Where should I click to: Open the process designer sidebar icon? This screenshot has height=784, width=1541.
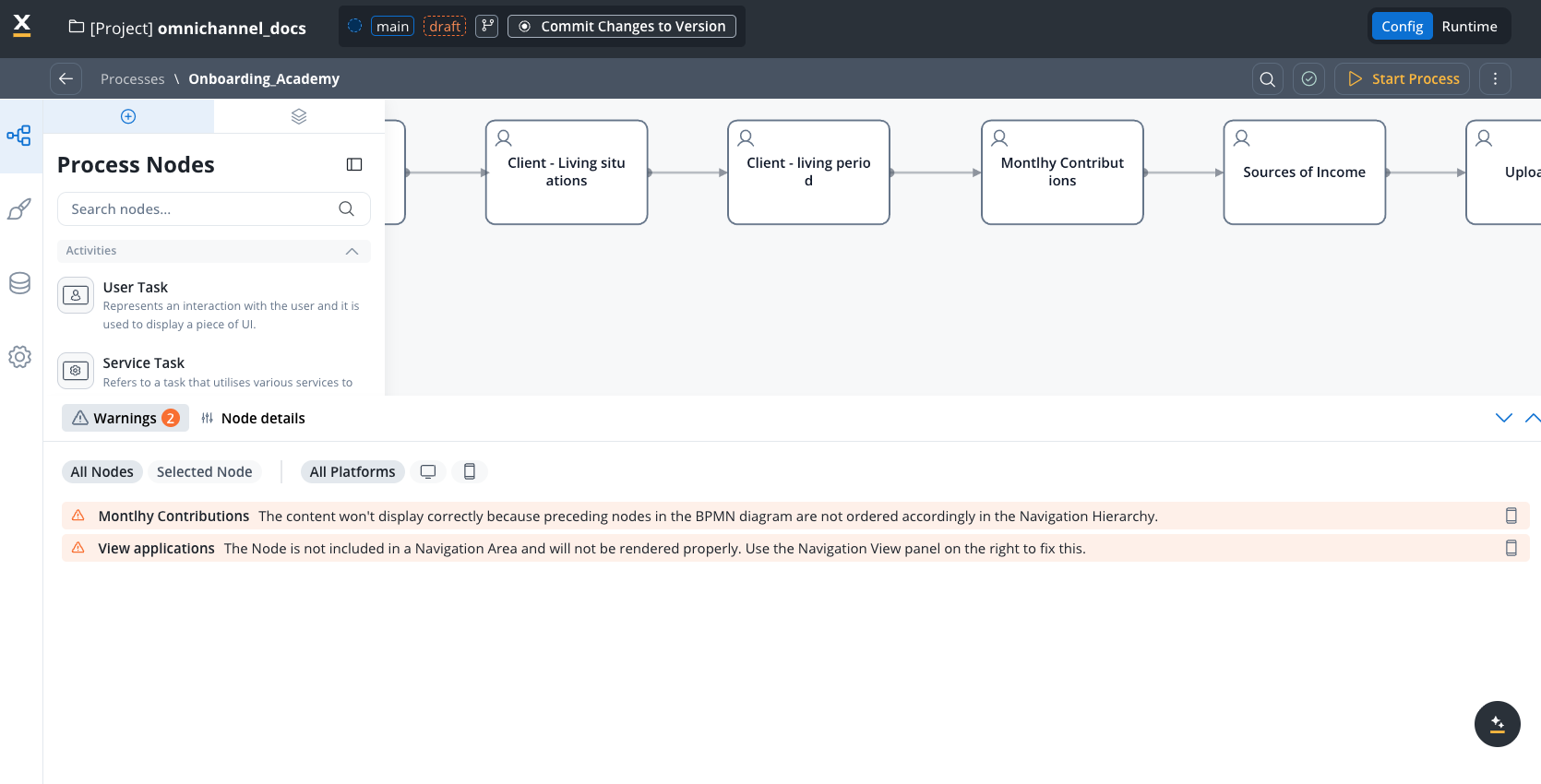[x=19, y=136]
